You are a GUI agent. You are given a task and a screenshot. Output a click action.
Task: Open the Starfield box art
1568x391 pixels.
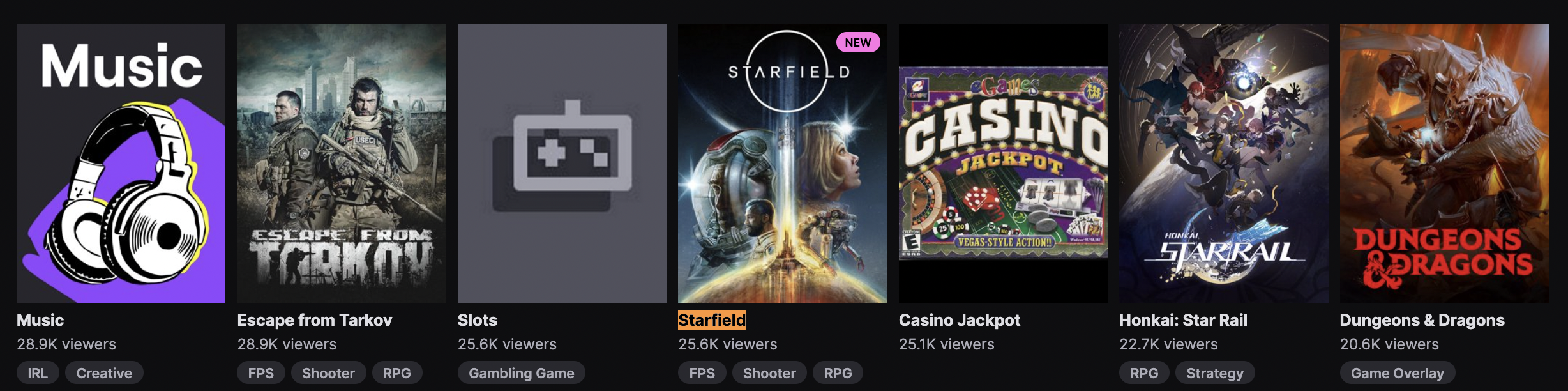pos(782,164)
